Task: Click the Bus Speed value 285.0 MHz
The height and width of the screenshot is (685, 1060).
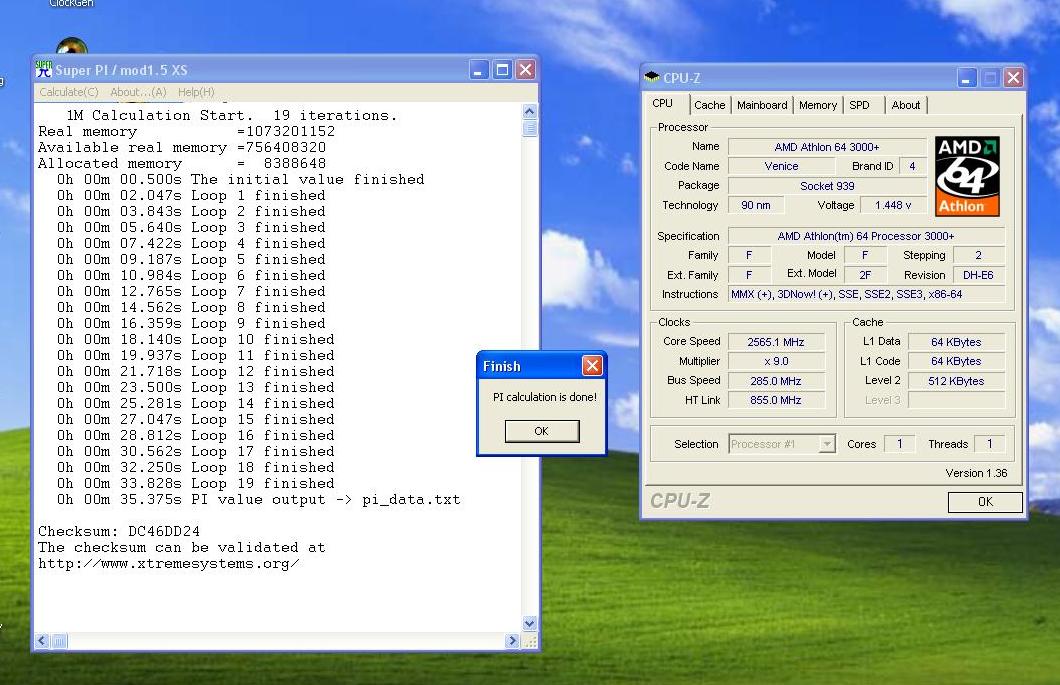Action: click(775, 381)
